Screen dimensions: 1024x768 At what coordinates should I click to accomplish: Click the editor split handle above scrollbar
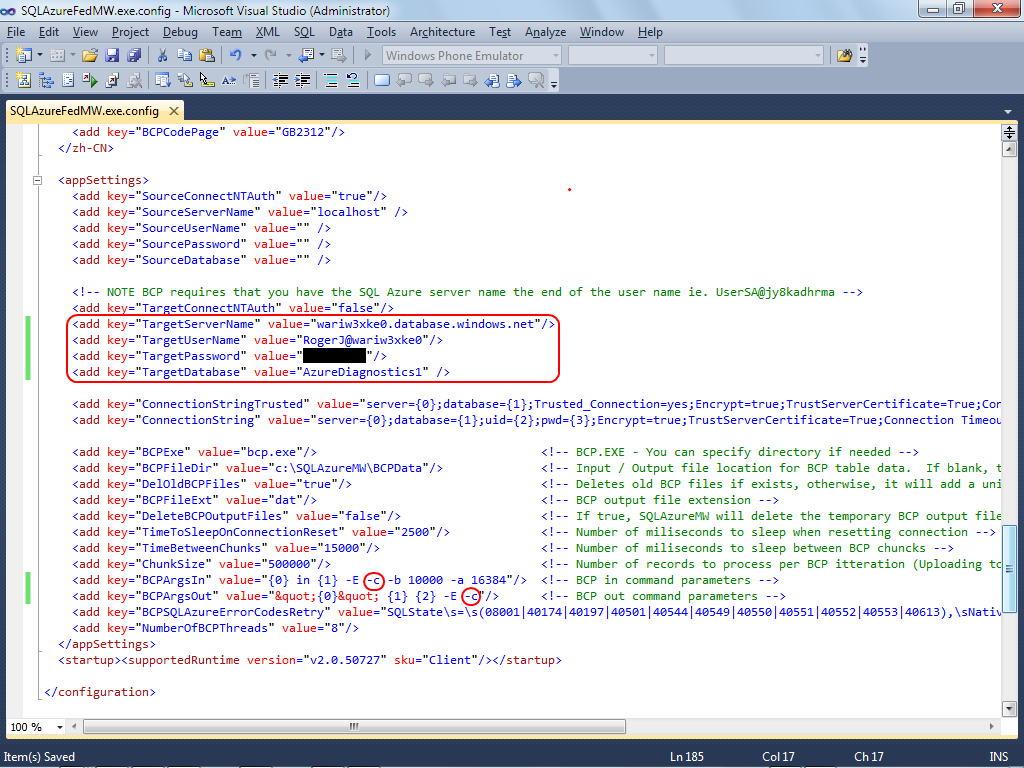tap(1009, 133)
